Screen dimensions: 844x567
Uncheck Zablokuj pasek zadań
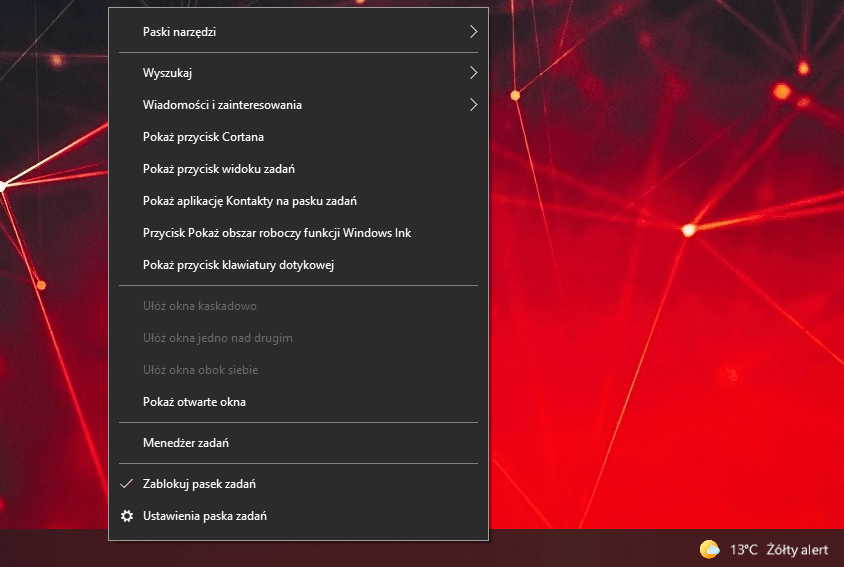coord(298,484)
